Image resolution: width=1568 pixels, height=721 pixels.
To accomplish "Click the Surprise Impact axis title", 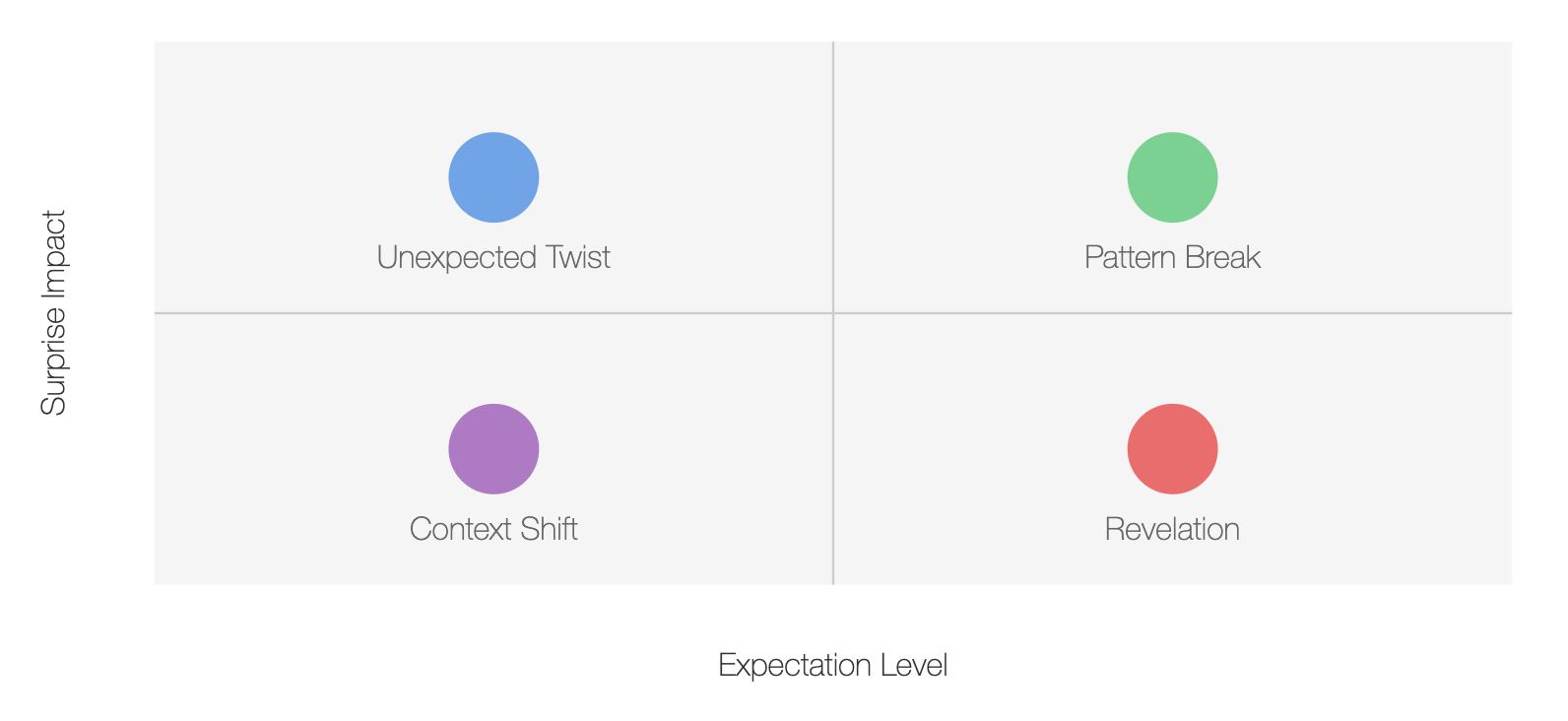I will 53,313.
